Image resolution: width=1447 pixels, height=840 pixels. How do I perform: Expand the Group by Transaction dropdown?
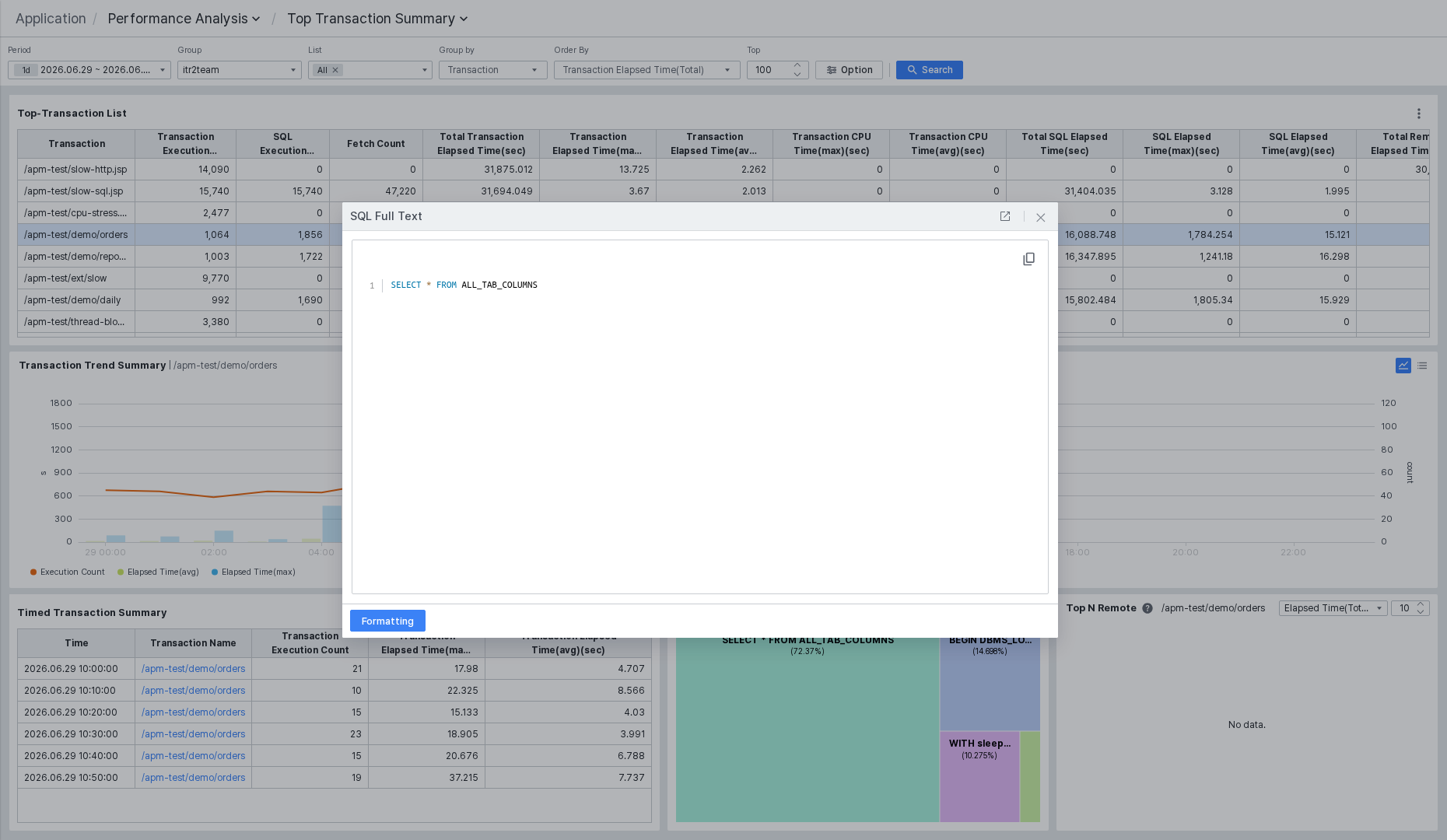click(492, 70)
